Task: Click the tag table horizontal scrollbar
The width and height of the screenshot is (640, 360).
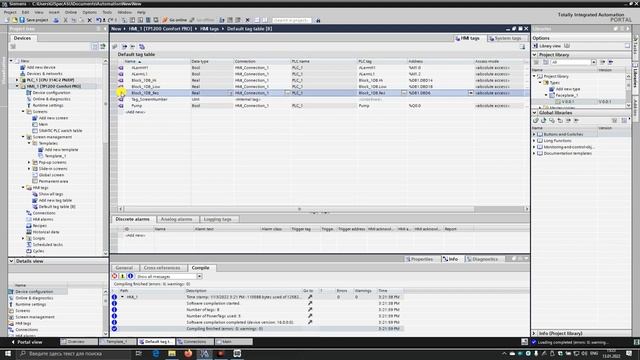Action: click(299, 209)
